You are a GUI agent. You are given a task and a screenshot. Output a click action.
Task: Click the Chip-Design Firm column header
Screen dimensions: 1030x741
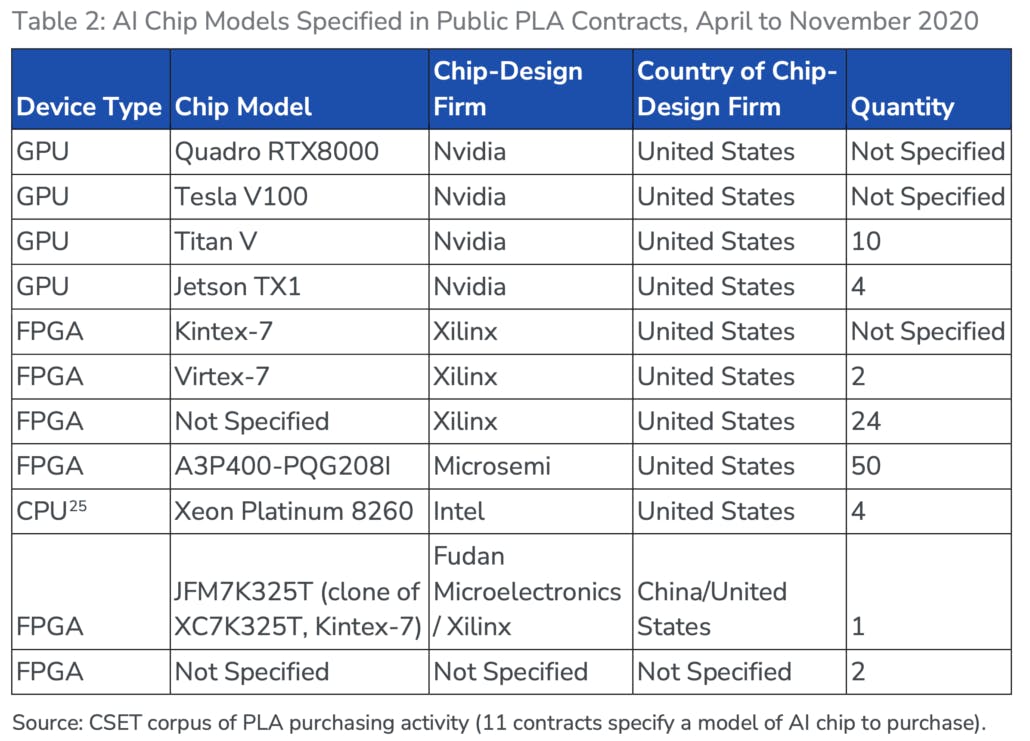point(507,89)
